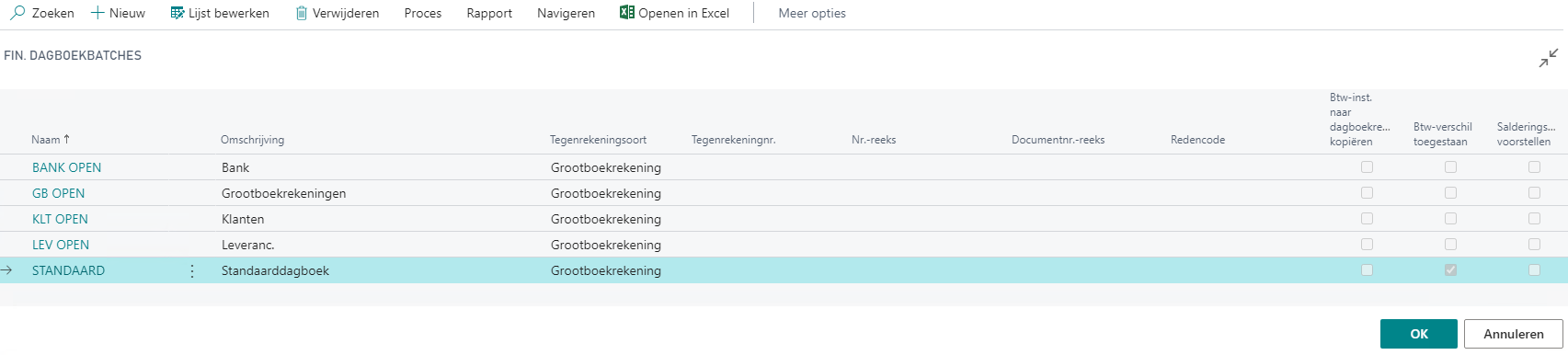Image resolution: width=1568 pixels, height=355 pixels.
Task: Toggle Salderings voorstellen checkbox for STANDAARD
Action: click(1534, 270)
